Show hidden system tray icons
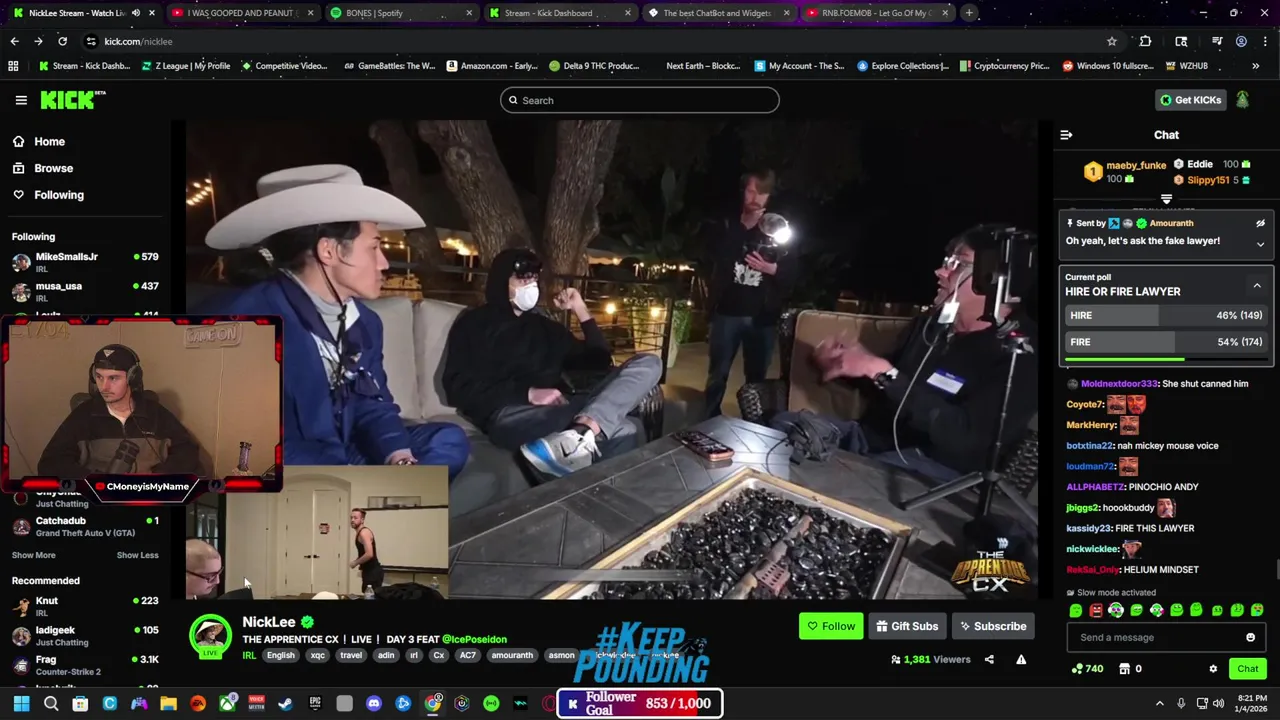Image resolution: width=1280 pixels, height=720 pixels. pyautogui.click(x=1160, y=704)
